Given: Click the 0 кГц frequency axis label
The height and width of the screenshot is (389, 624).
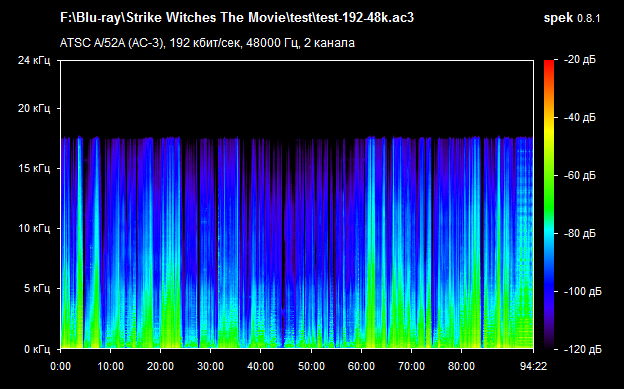Looking at the screenshot, I should click(x=37, y=349).
